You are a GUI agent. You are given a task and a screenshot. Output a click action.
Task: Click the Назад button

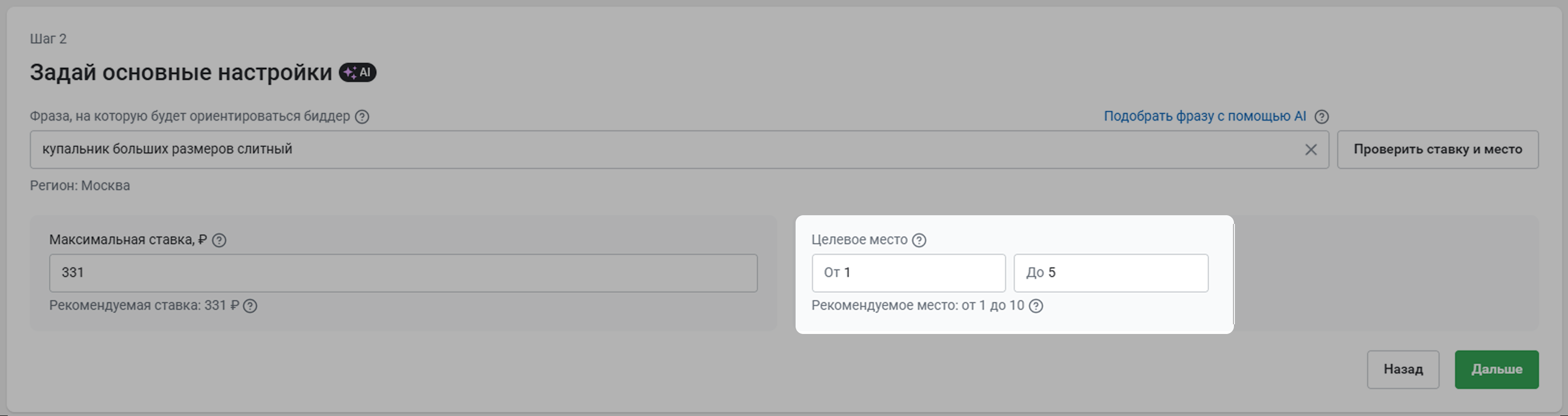(1403, 369)
